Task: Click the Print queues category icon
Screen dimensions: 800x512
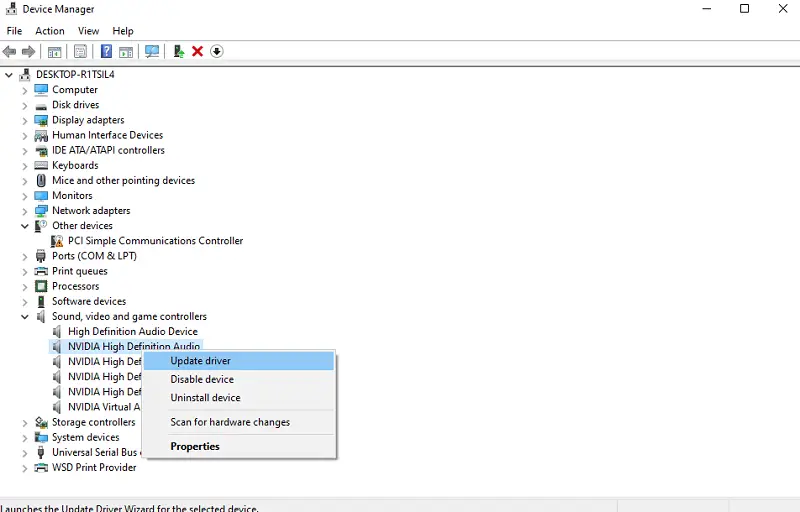Action: click(41, 271)
